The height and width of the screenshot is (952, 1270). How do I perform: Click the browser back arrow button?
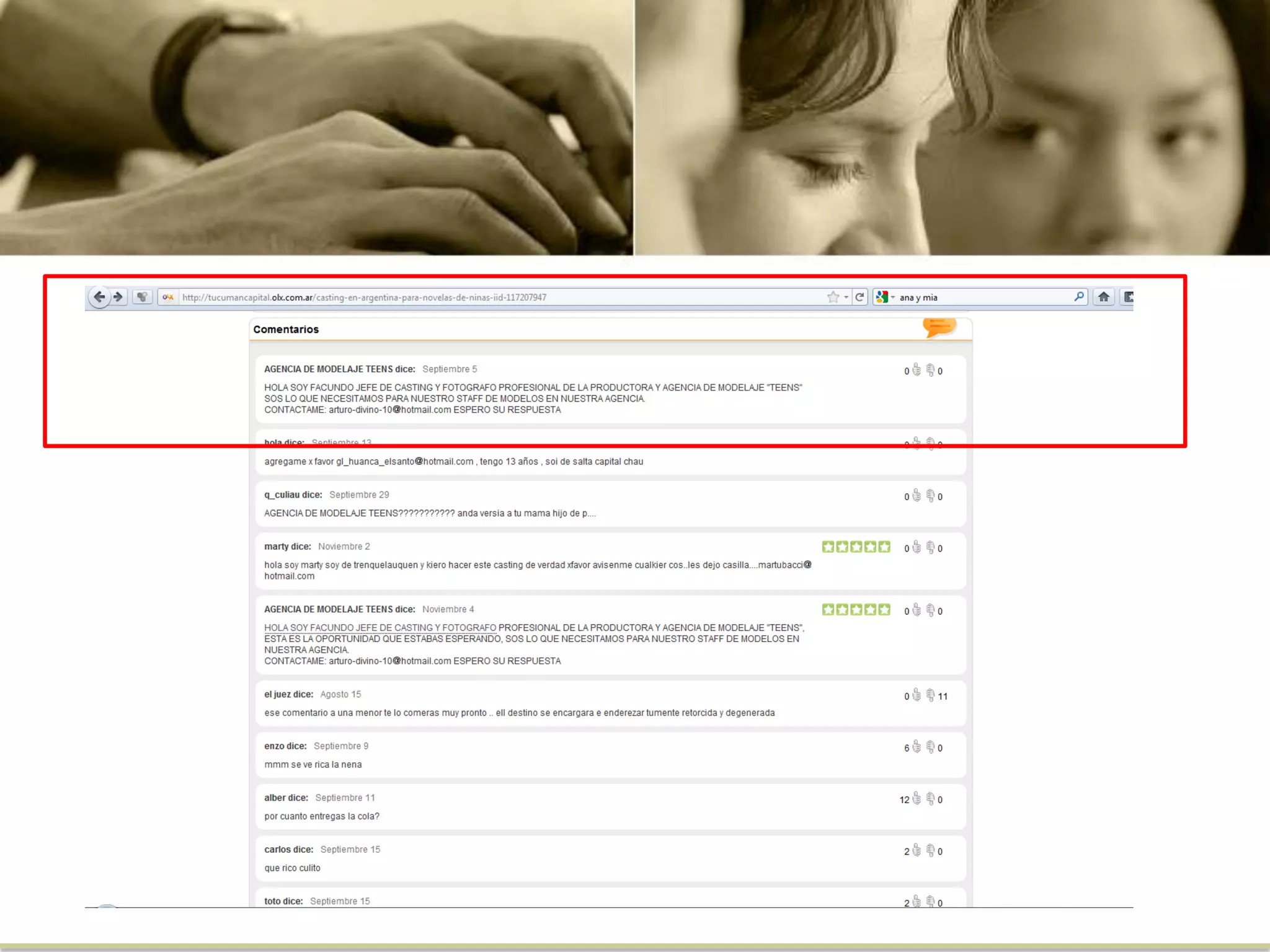pyautogui.click(x=99, y=297)
